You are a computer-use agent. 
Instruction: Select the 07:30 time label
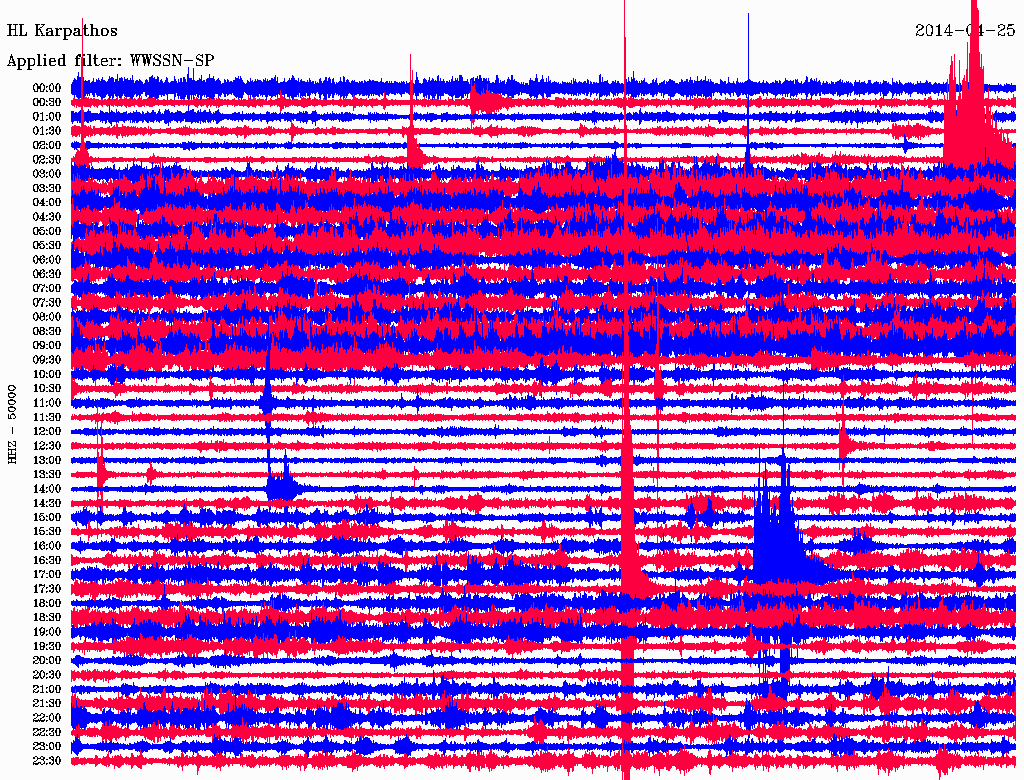click(x=47, y=302)
